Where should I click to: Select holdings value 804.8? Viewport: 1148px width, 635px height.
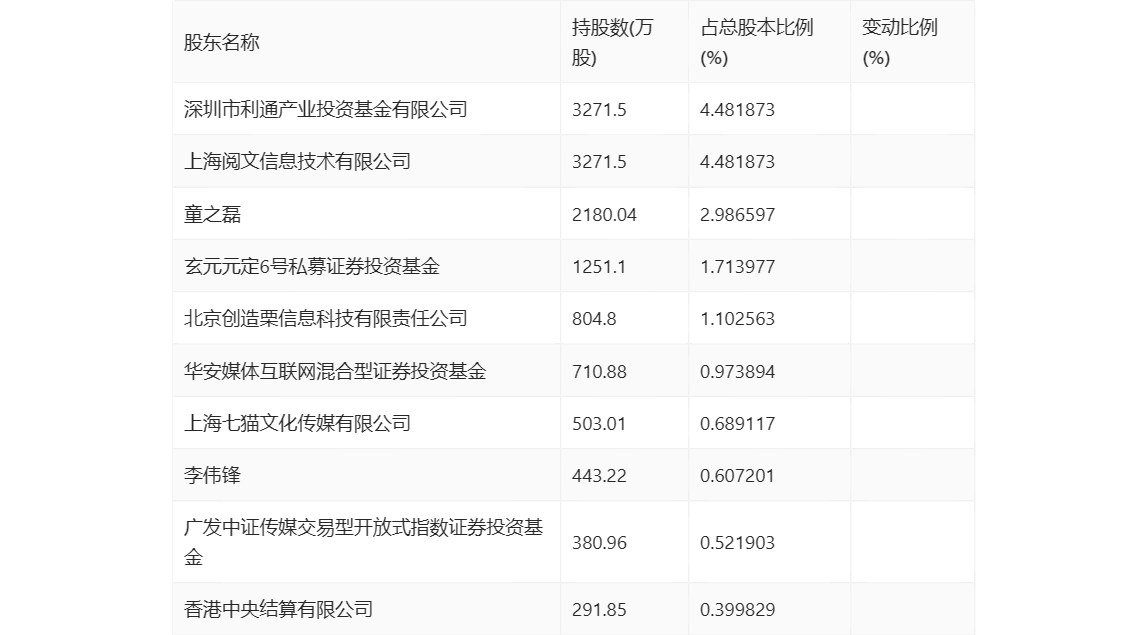594,318
